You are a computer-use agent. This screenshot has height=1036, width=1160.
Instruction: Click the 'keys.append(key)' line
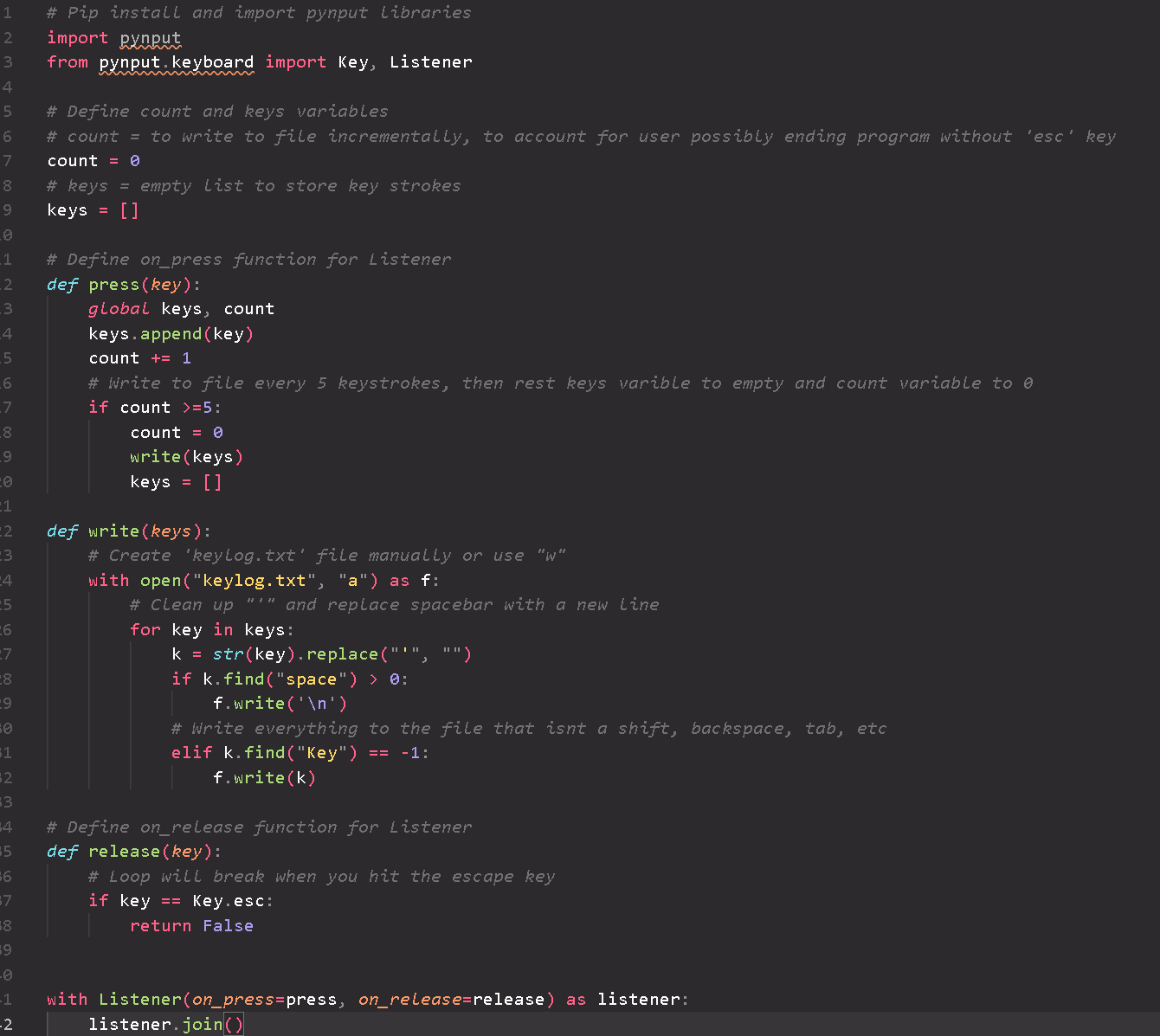pyautogui.click(x=171, y=334)
